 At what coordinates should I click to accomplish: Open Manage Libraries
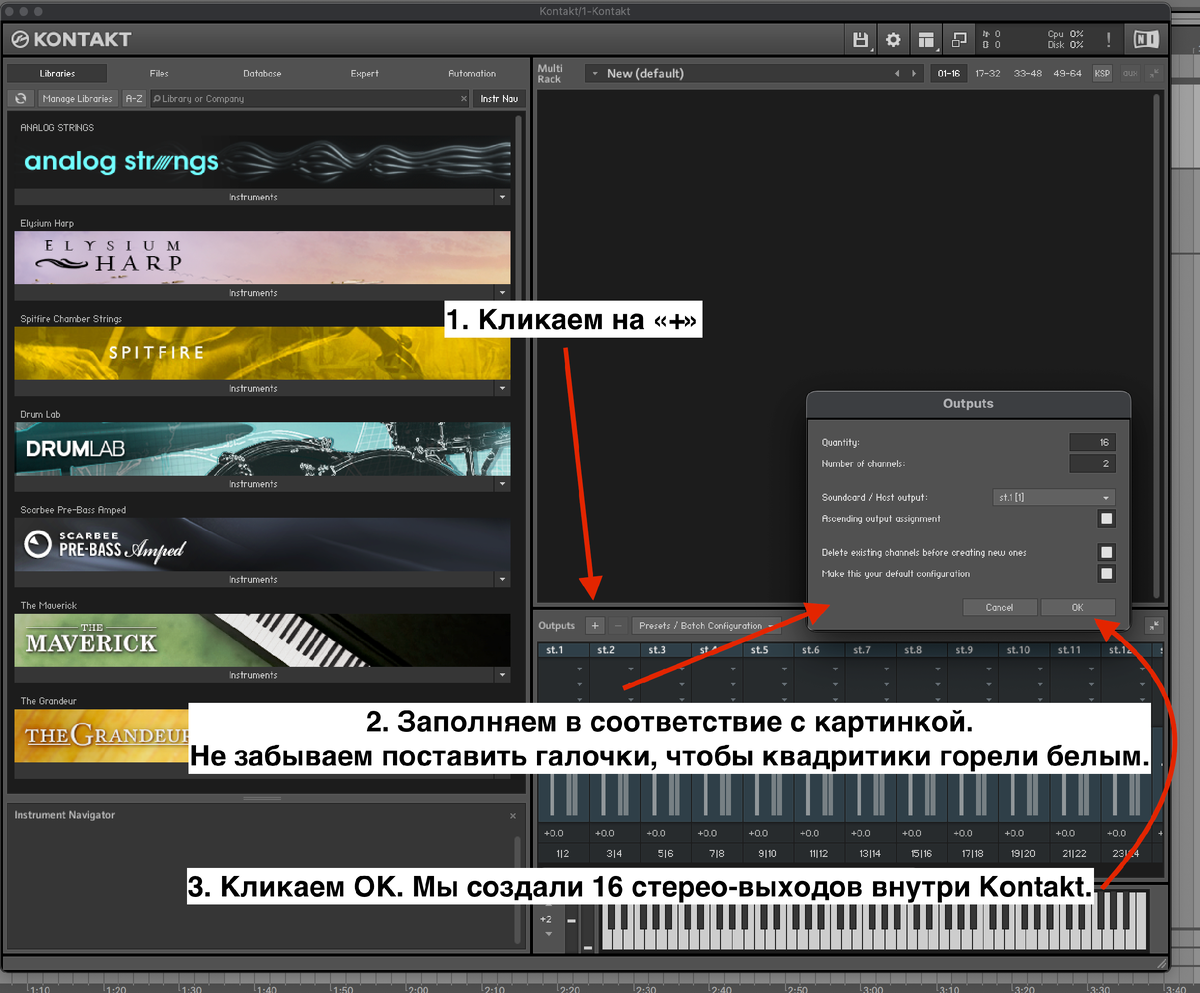click(x=77, y=99)
